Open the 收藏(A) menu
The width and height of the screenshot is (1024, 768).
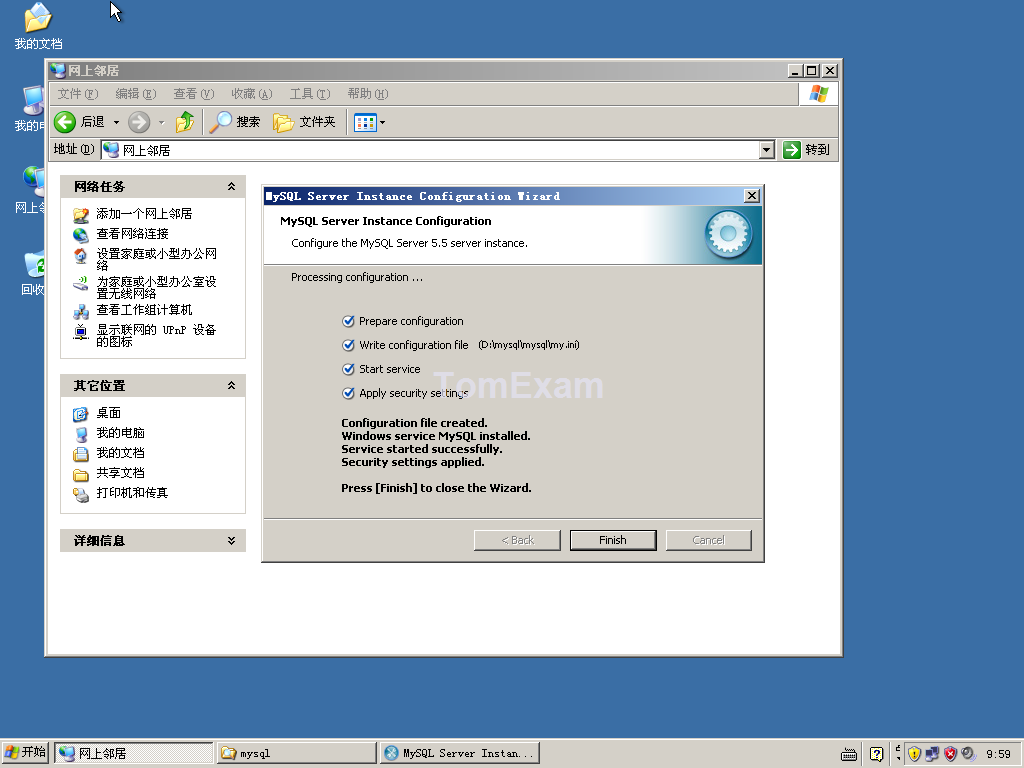pos(251,94)
